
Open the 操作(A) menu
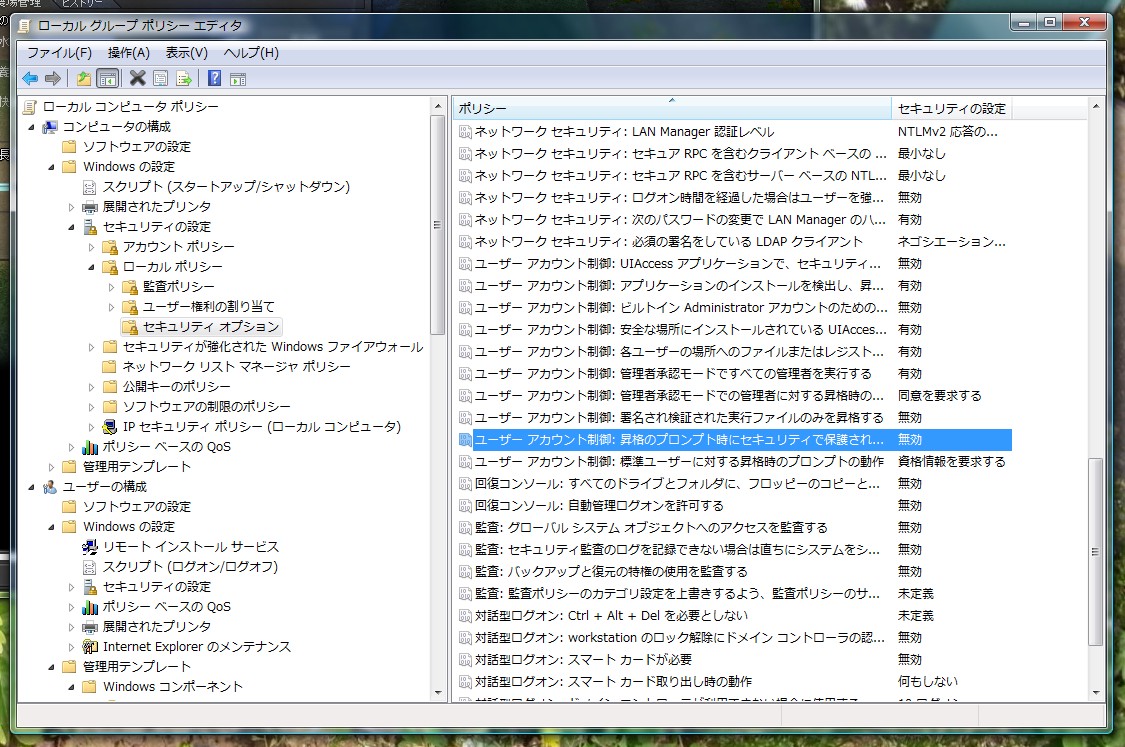coord(128,52)
